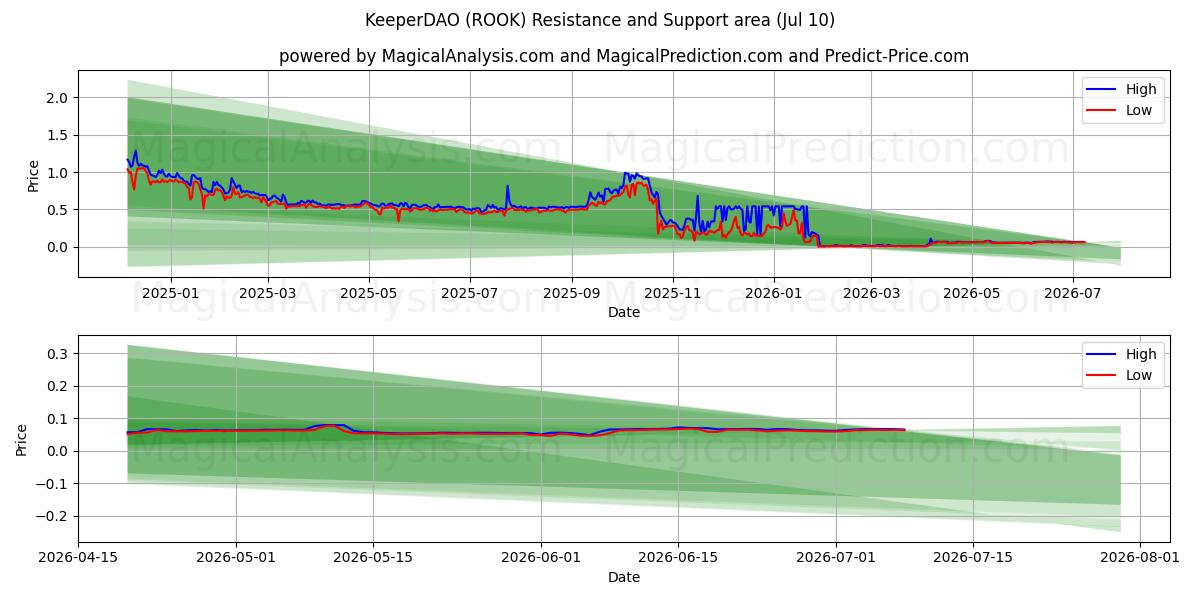Click the '0.1' y-axis tick on bottom chart

59,419
